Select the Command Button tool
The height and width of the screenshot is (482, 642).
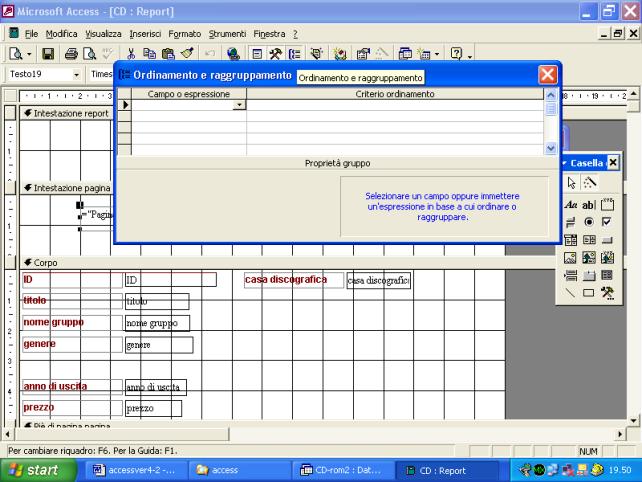[607, 240]
